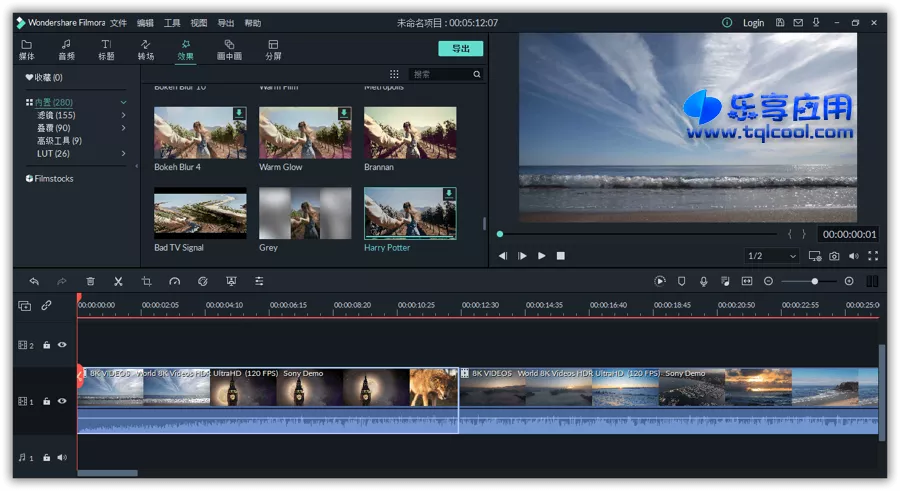Select the Bad TV Signal effect
900x491 pixels.
(x=200, y=213)
